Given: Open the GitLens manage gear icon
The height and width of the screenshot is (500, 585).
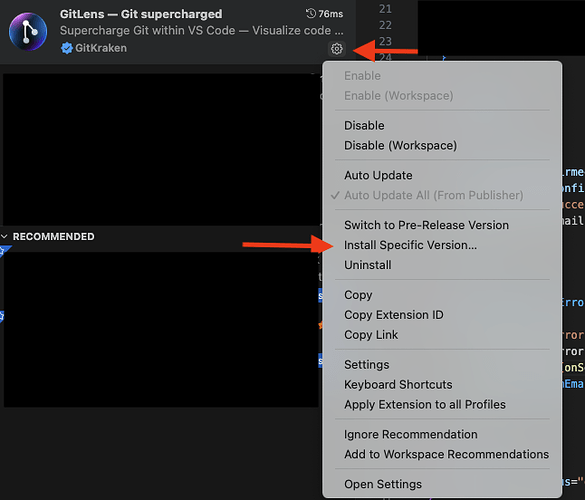Looking at the screenshot, I should coord(337,49).
